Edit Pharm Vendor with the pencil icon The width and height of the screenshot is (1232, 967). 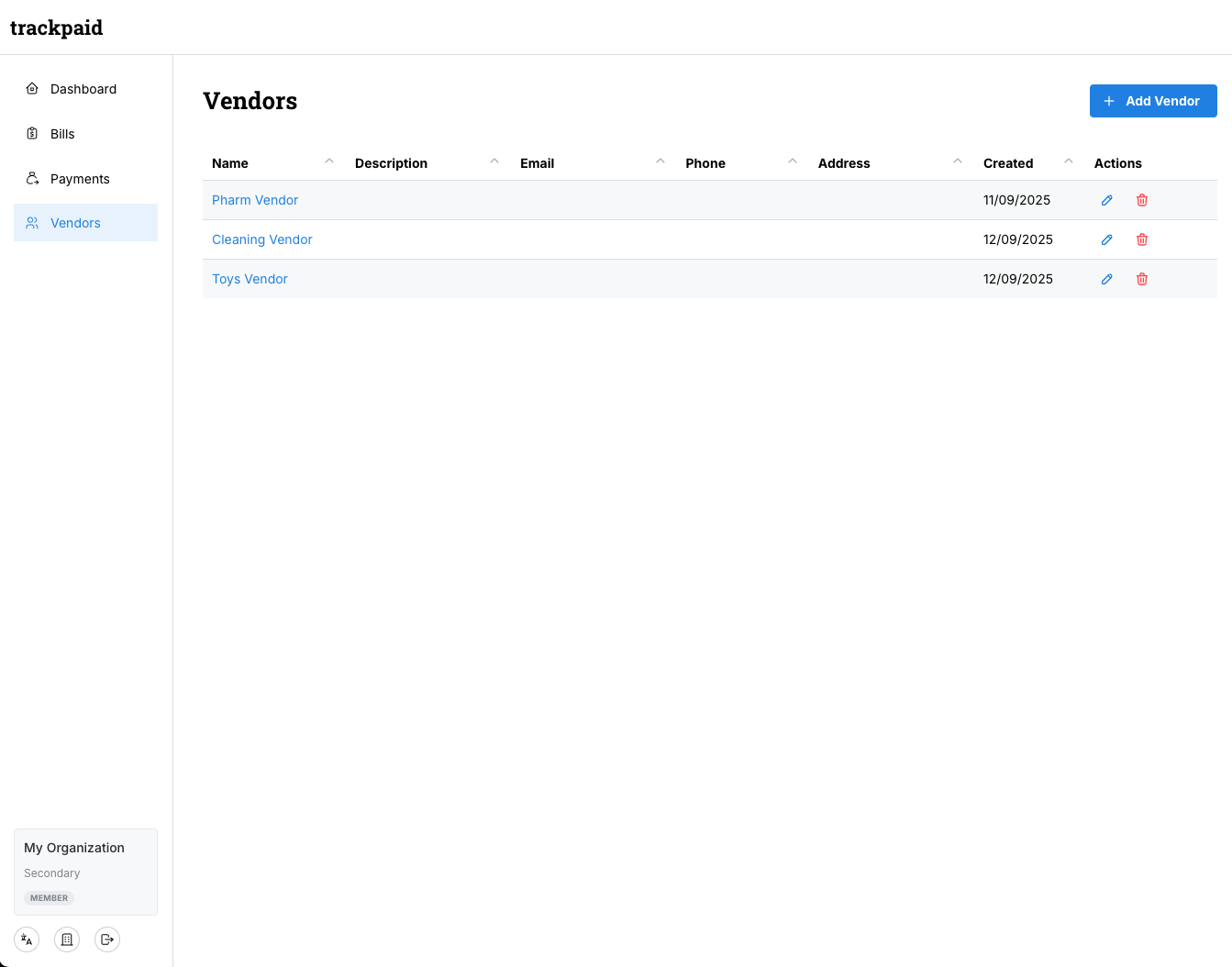pos(1106,200)
